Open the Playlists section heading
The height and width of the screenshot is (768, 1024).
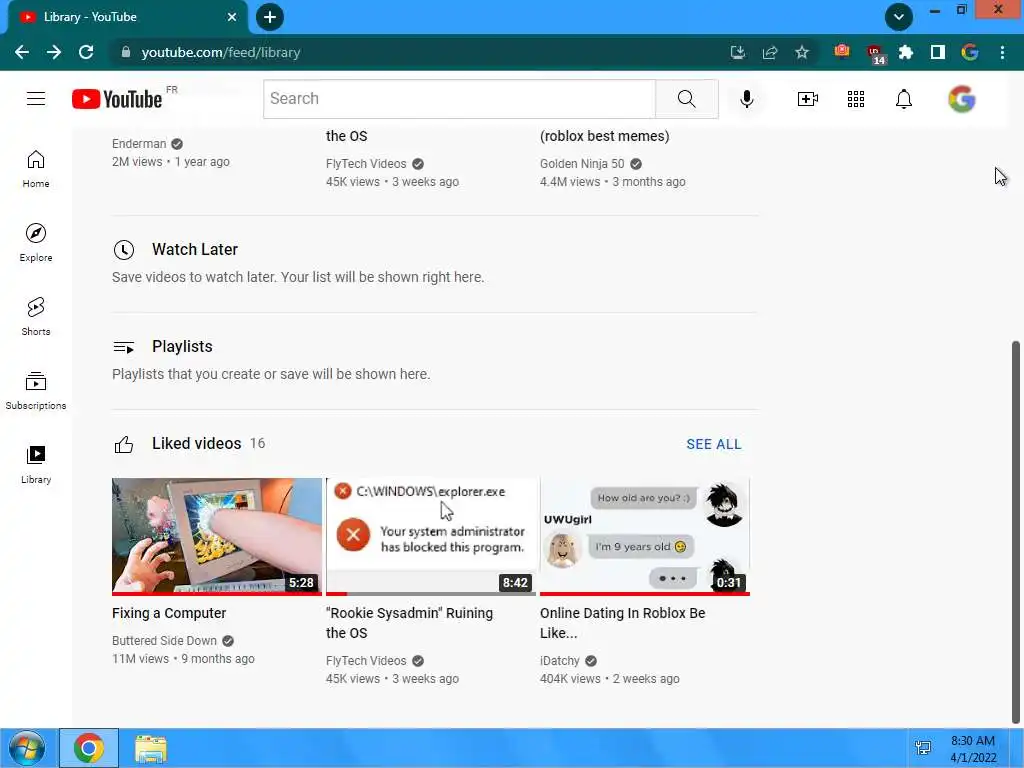(182, 347)
